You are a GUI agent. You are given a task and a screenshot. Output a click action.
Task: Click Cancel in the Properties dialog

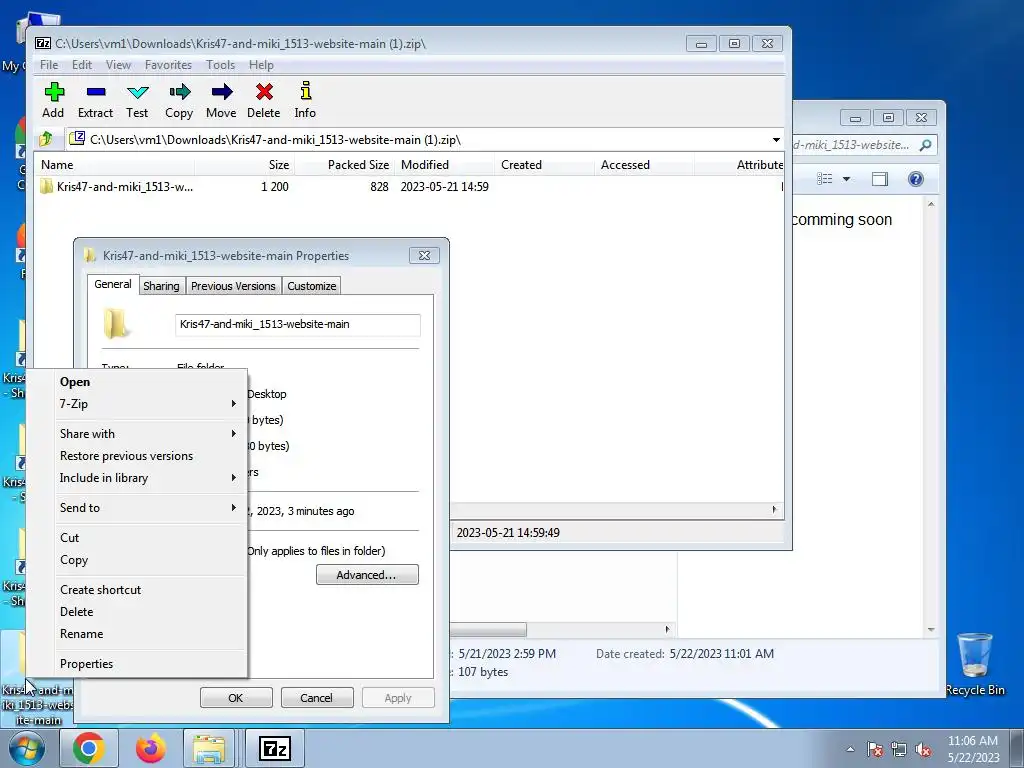click(x=317, y=697)
